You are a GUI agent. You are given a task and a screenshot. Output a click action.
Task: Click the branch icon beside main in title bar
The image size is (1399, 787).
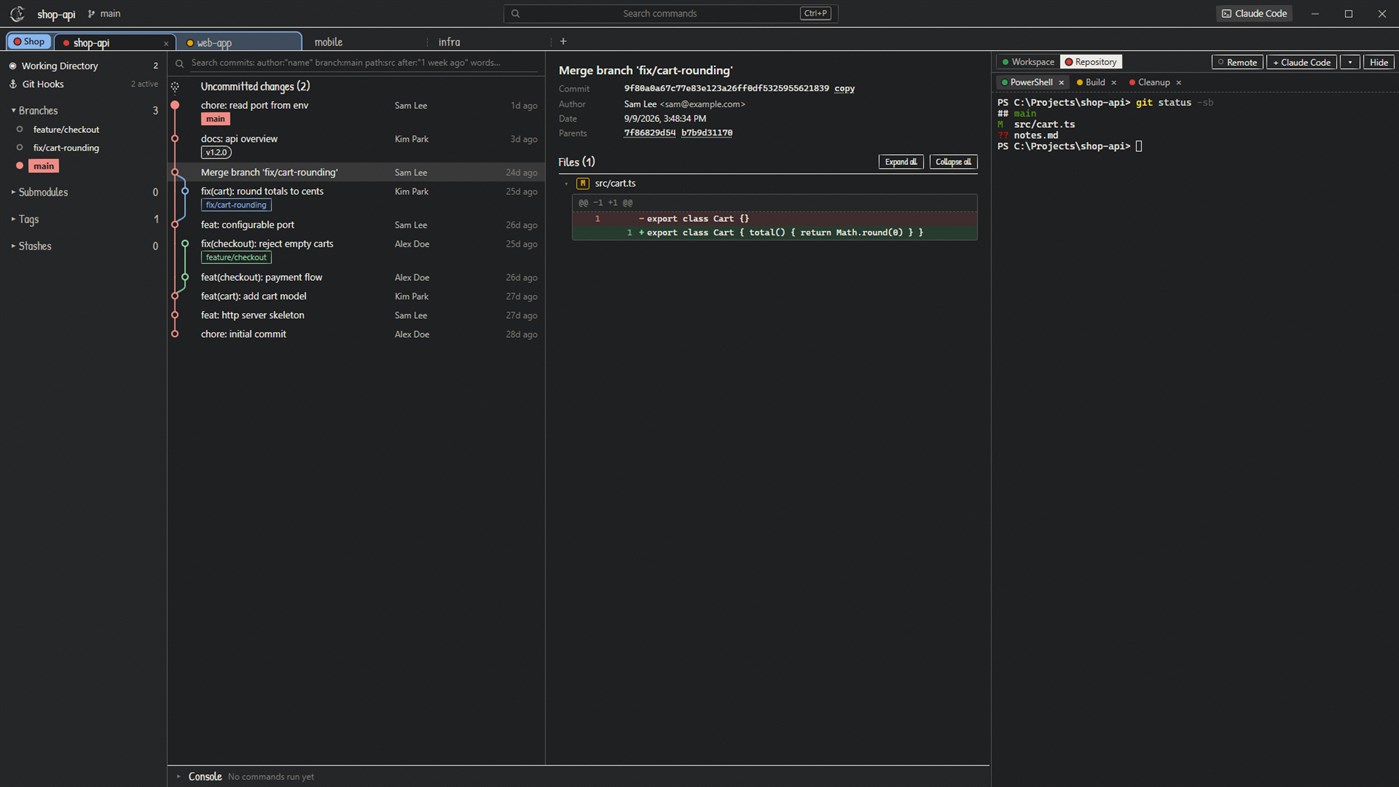pyautogui.click(x=91, y=14)
